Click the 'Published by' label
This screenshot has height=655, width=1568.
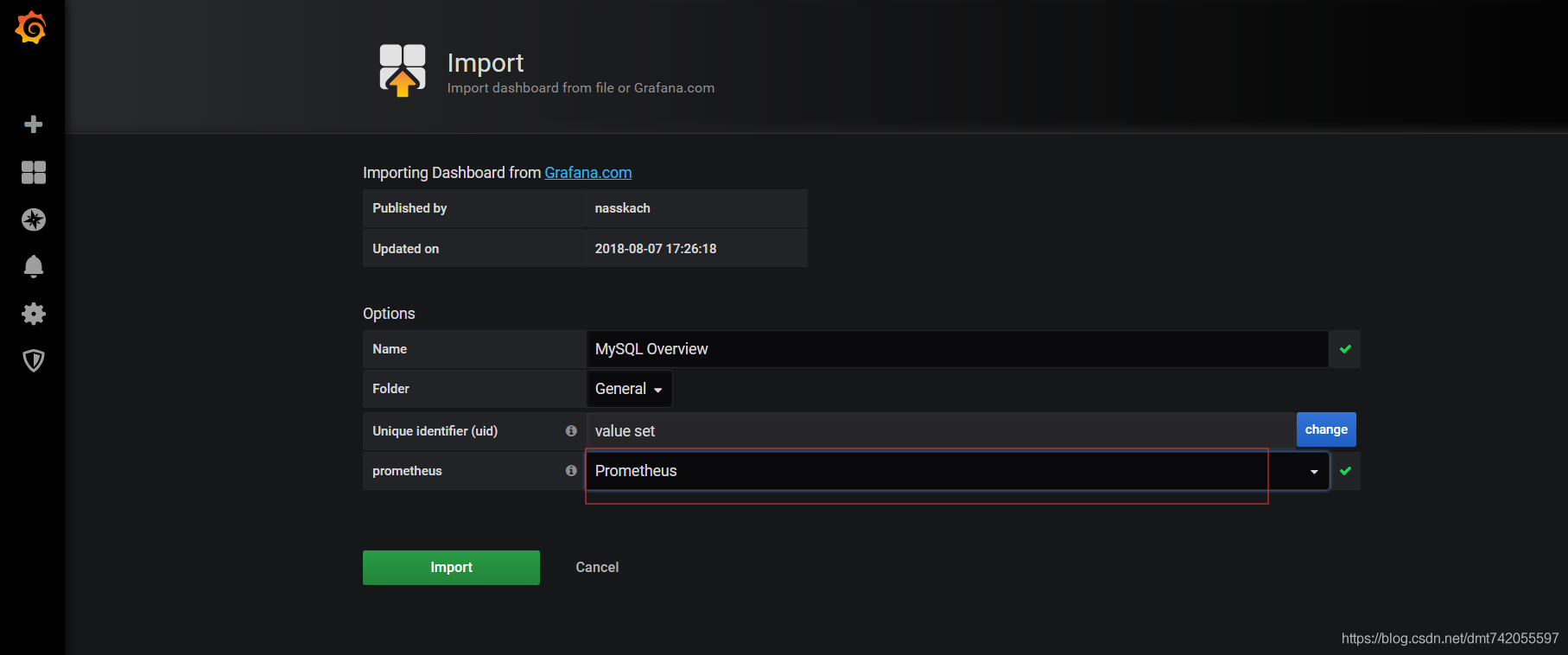point(409,208)
